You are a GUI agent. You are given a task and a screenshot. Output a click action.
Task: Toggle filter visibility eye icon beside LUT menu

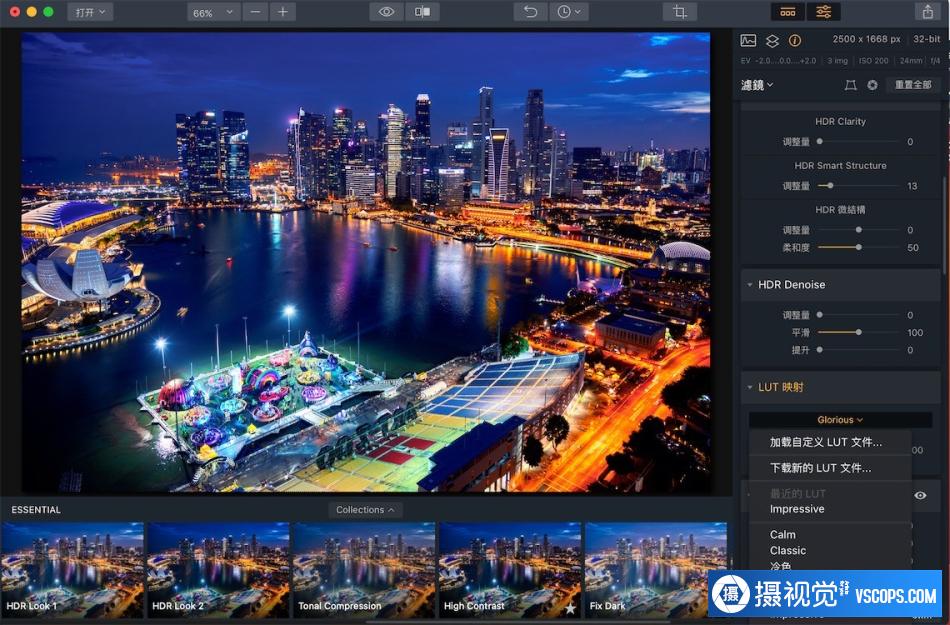pyautogui.click(x=920, y=495)
